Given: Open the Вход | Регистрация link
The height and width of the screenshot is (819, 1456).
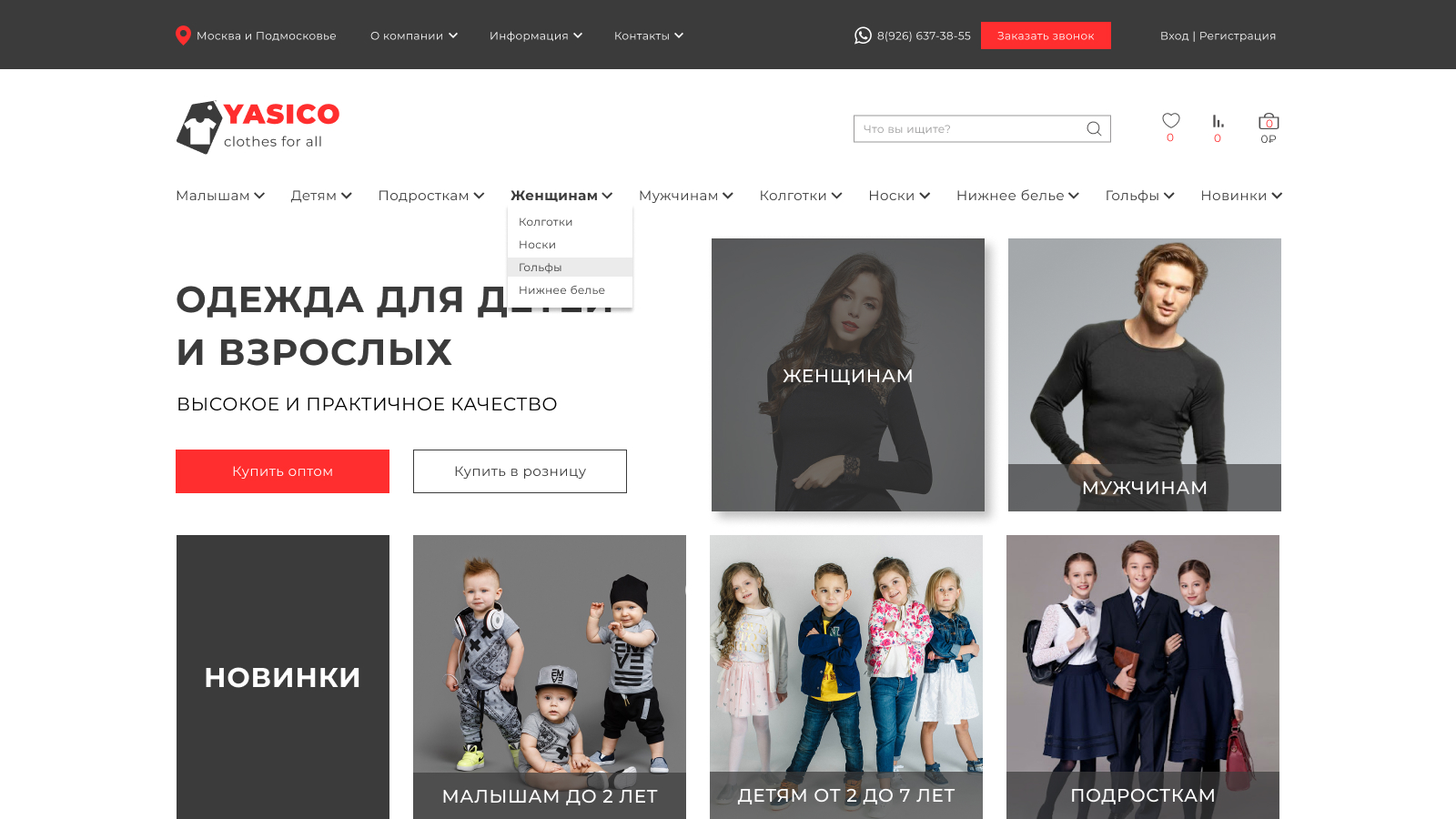Looking at the screenshot, I should point(1218,35).
